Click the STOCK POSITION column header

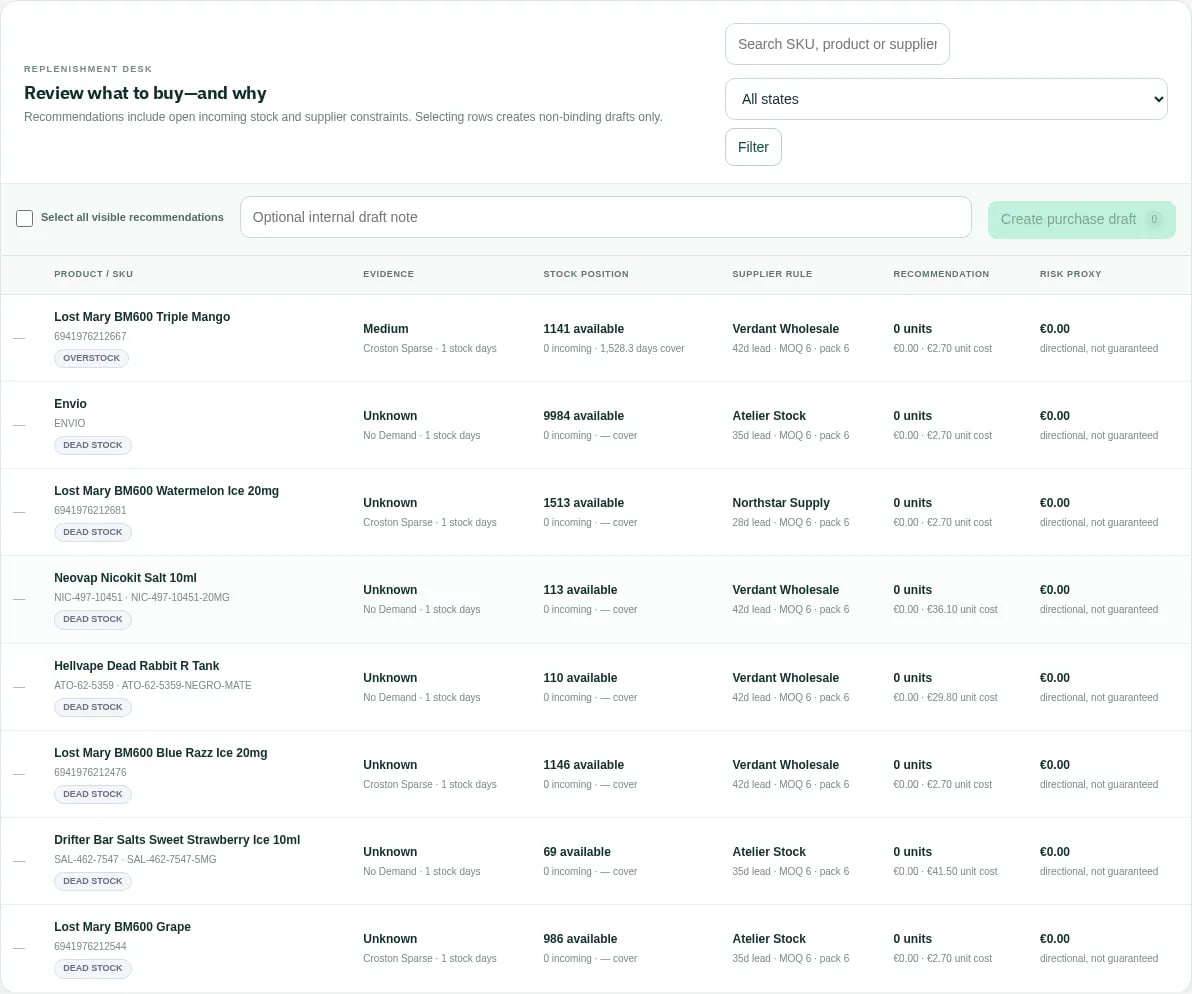[x=586, y=274]
